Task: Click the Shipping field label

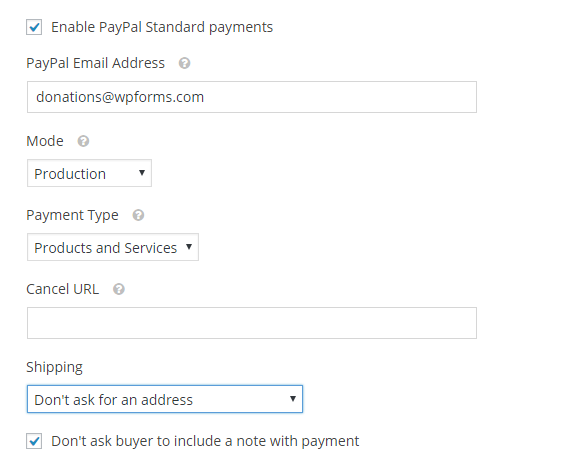Action: pyautogui.click(x=54, y=368)
